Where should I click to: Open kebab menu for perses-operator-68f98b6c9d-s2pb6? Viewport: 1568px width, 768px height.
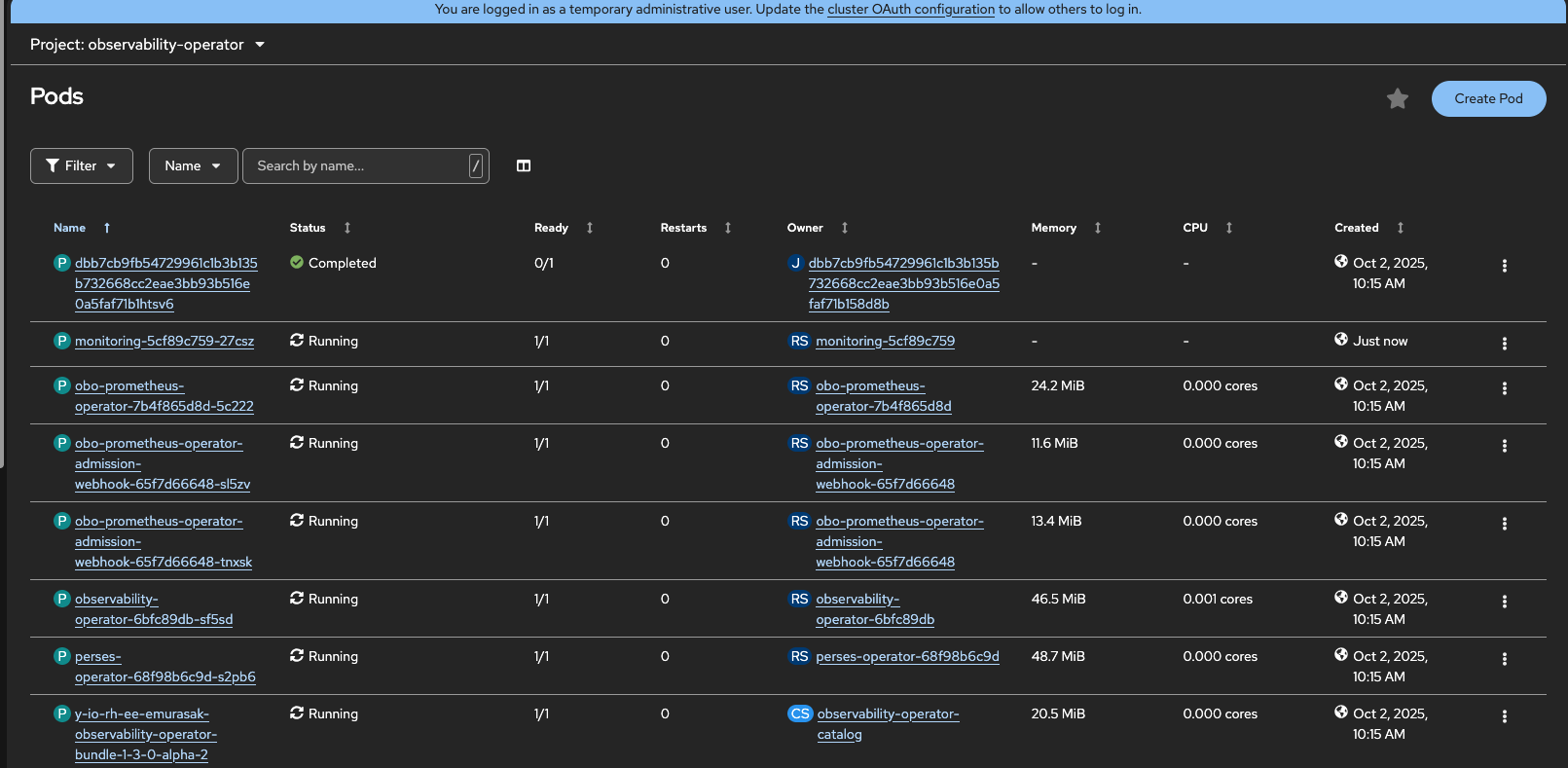[1505, 659]
